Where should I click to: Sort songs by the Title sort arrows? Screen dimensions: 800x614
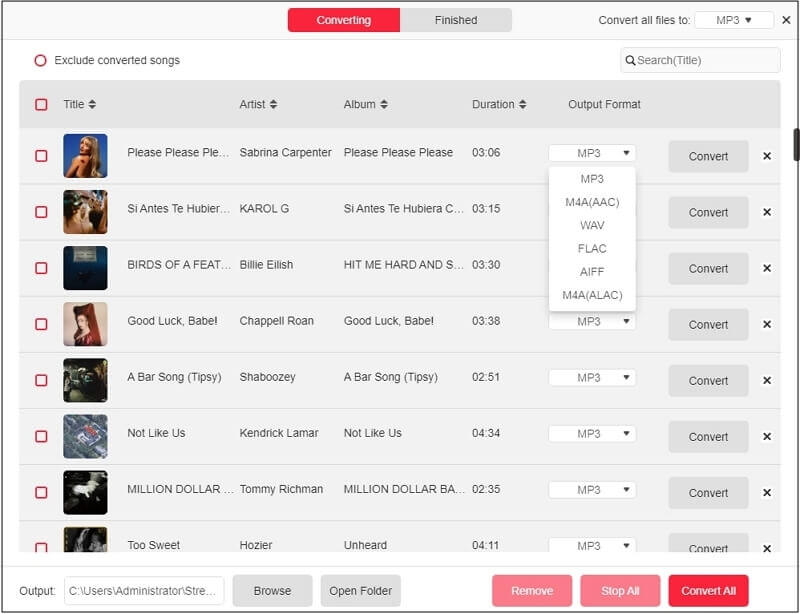92,104
